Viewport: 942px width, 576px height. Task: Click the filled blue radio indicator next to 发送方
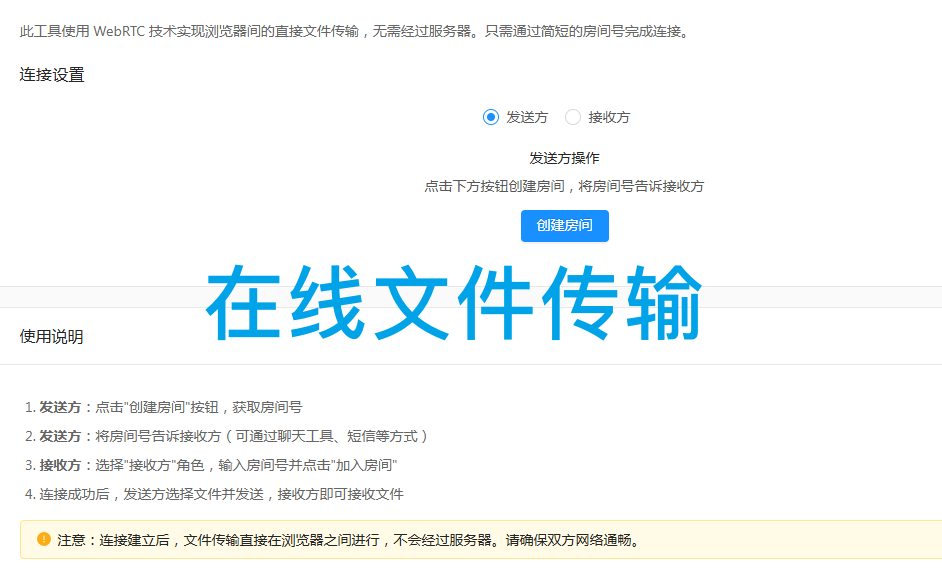coord(489,117)
